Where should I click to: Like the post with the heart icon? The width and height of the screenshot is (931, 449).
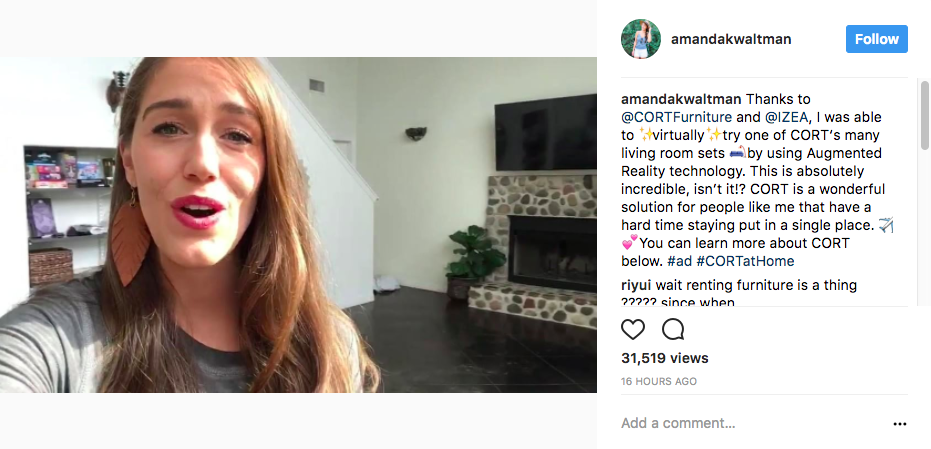(632, 329)
